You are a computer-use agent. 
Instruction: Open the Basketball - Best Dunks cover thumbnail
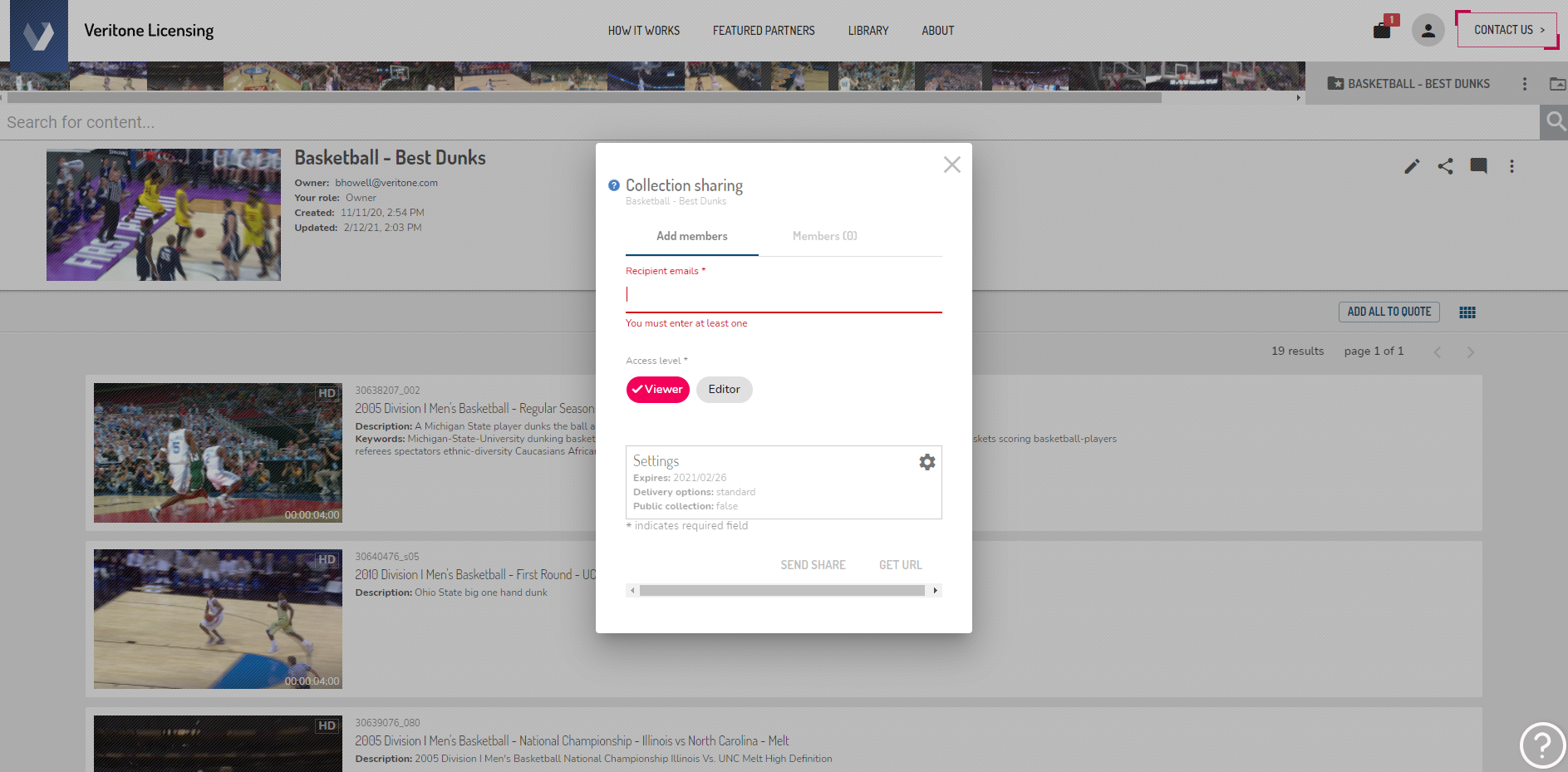pos(164,215)
